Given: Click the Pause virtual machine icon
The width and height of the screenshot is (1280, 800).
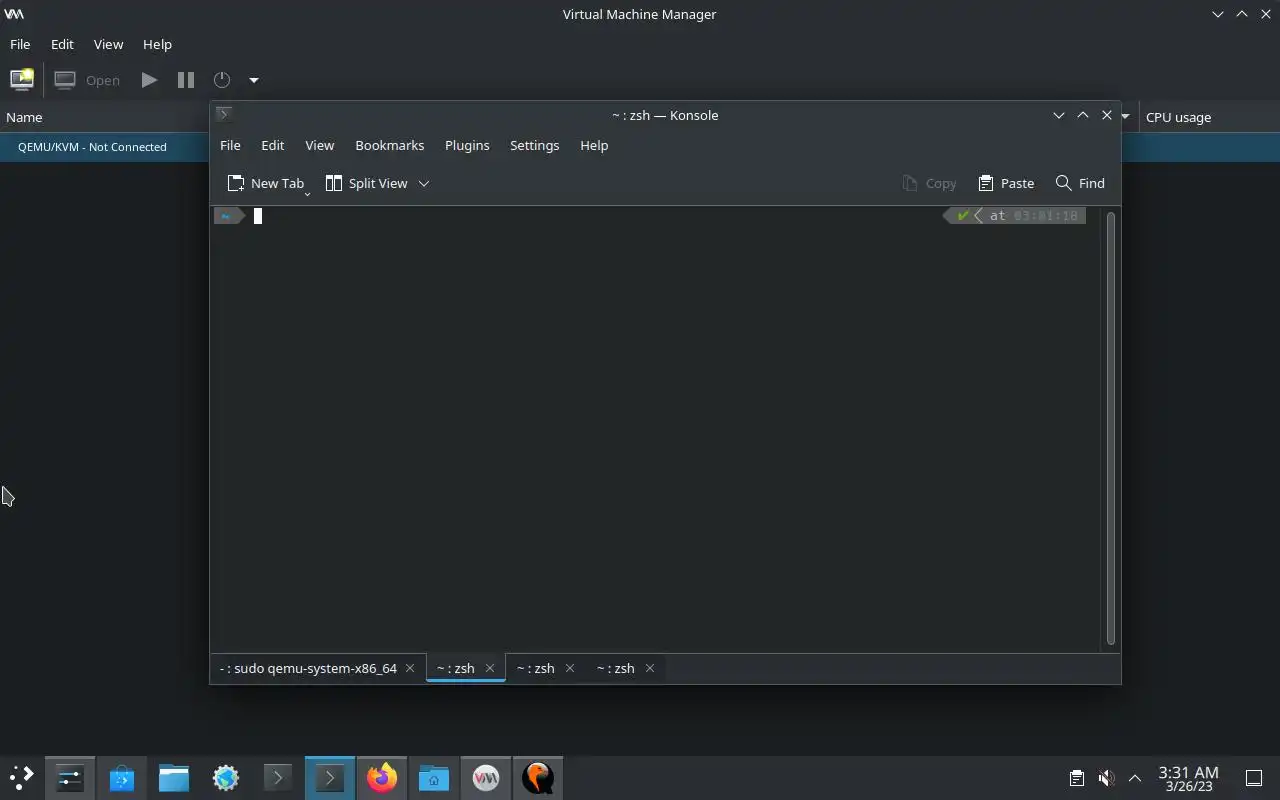Looking at the screenshot, I should [x=186, y=80].
